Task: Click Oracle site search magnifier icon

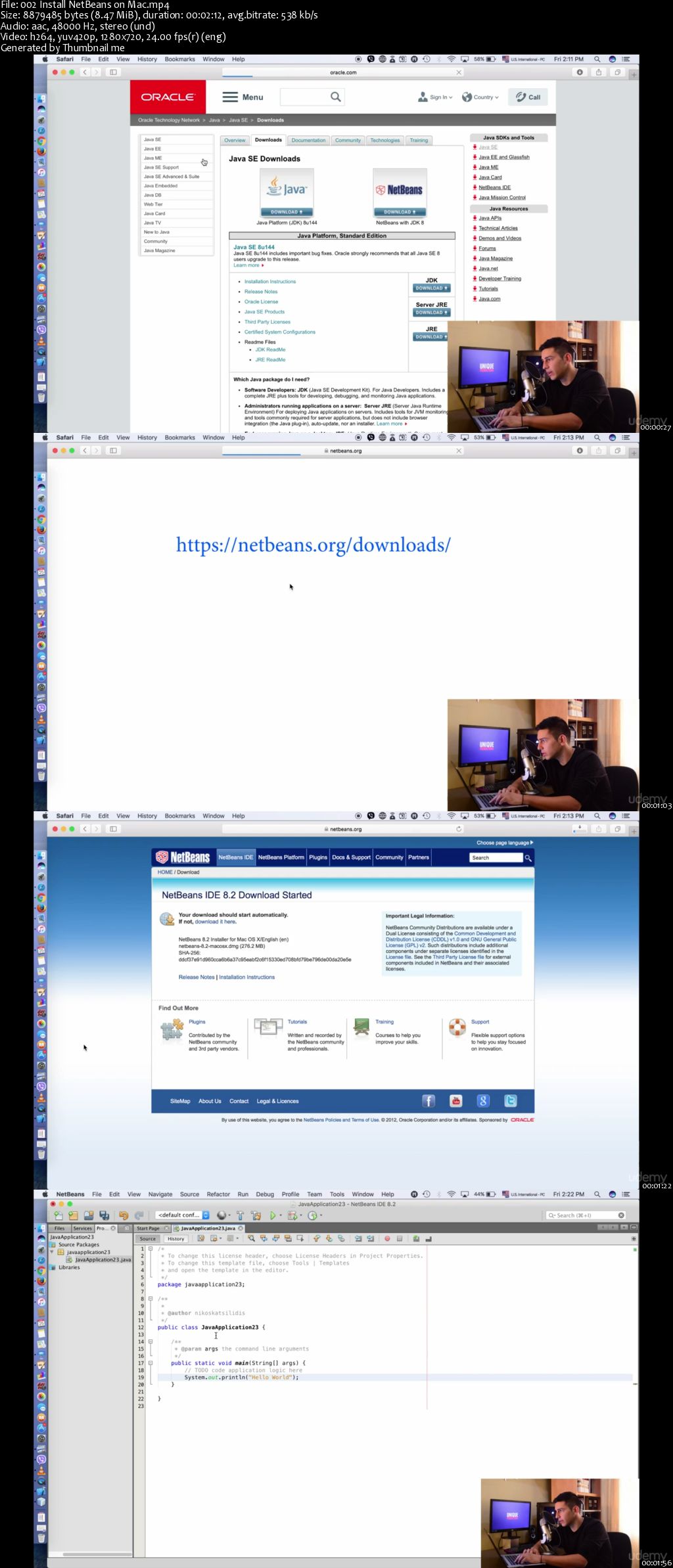Action: point(335,97)
